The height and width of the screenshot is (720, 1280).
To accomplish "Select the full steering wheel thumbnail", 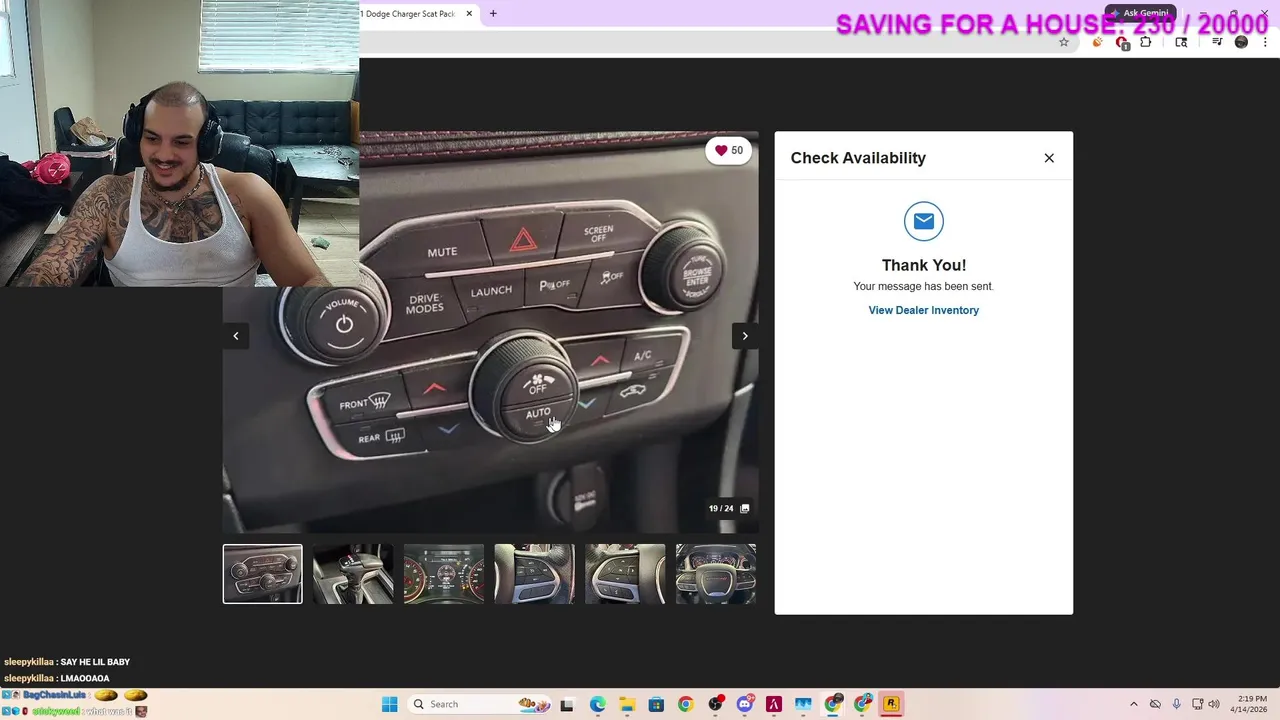I will 716,574.
